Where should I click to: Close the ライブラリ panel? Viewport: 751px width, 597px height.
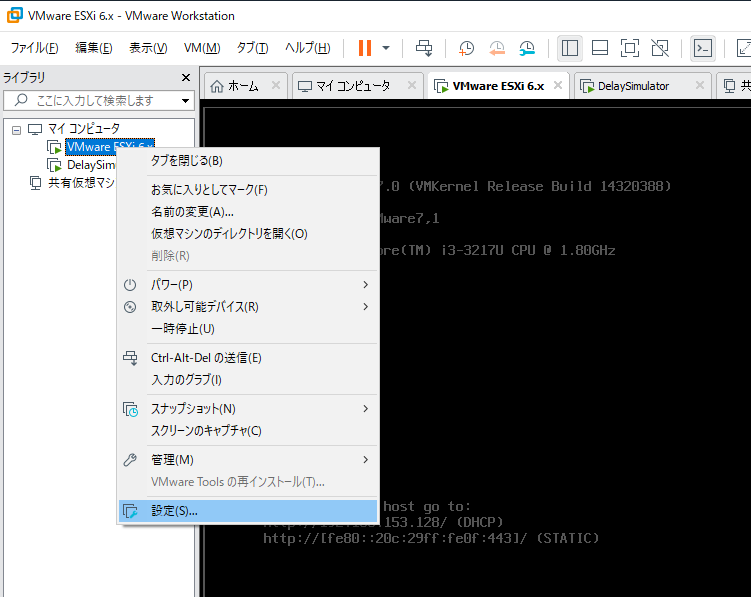[x=186, y=78]
